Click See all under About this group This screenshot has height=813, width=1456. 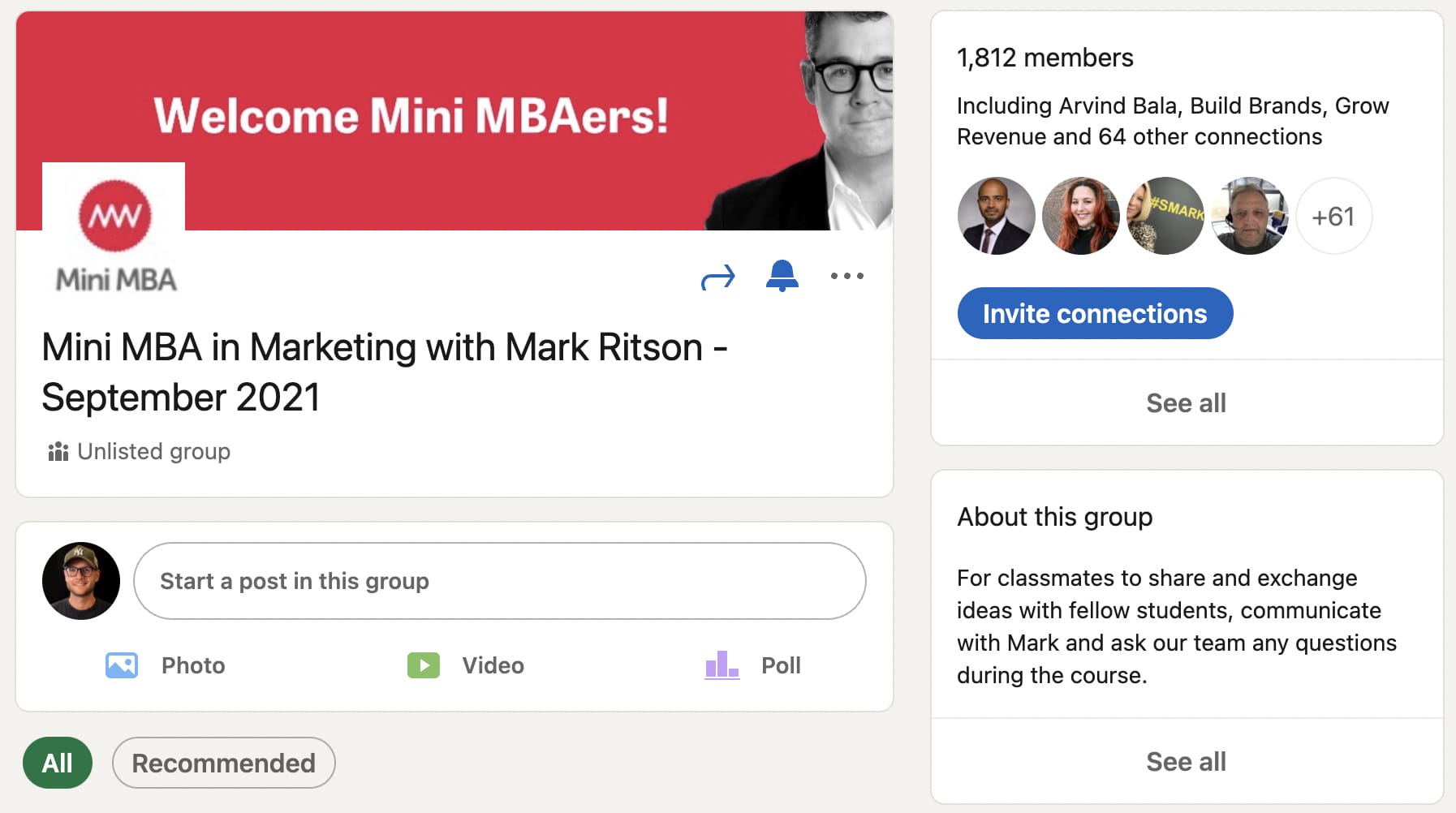(1187, 761)
